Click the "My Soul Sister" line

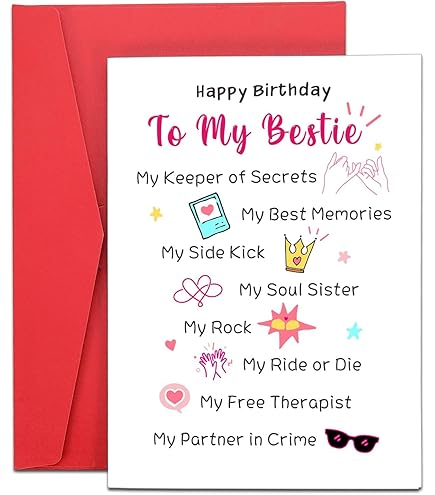pos(299,290)
